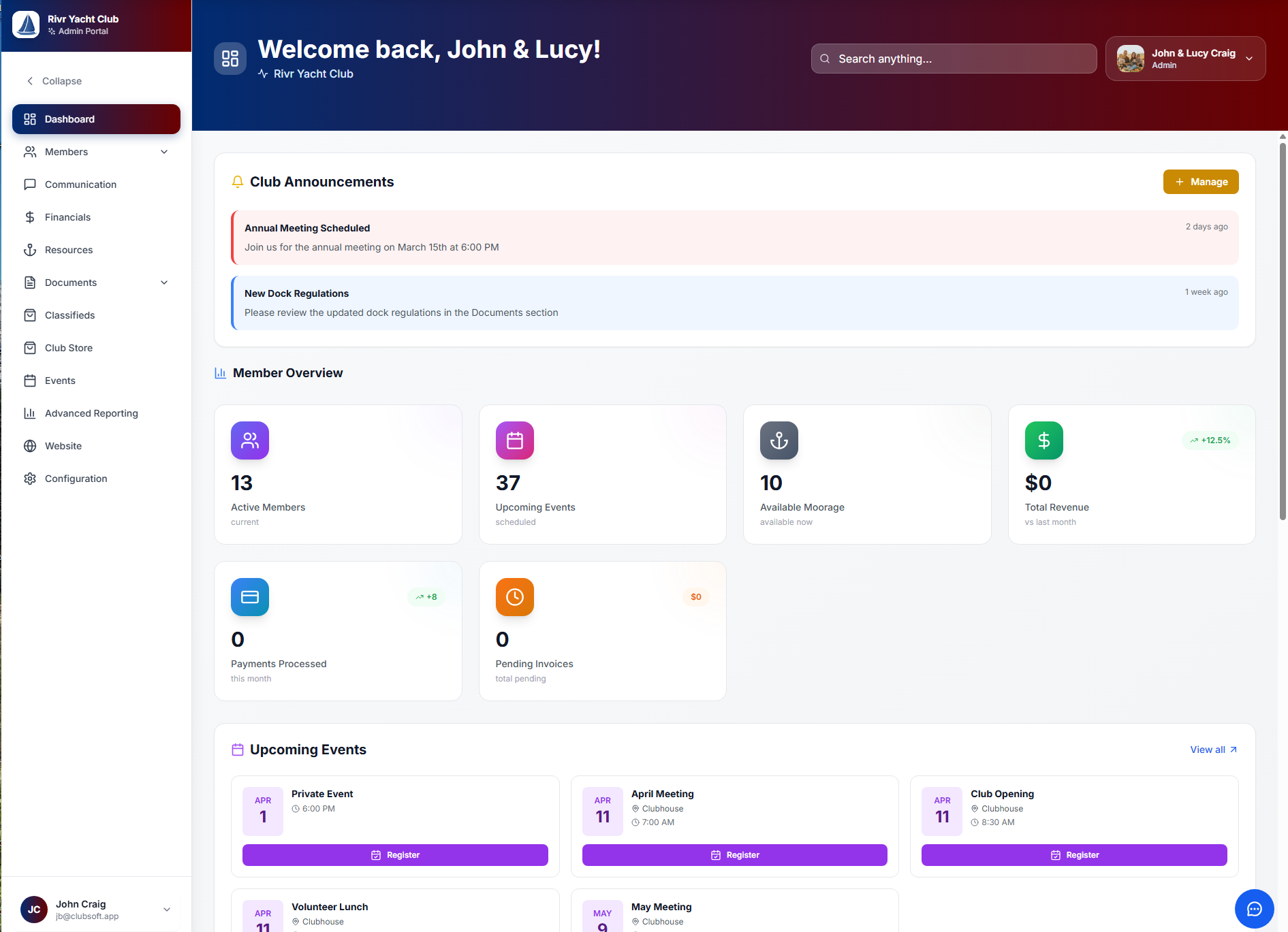The width and height of the screenshot is (1288, 932).
Task: Click the 1 week ago timestamp
Action: (1206, 292)
